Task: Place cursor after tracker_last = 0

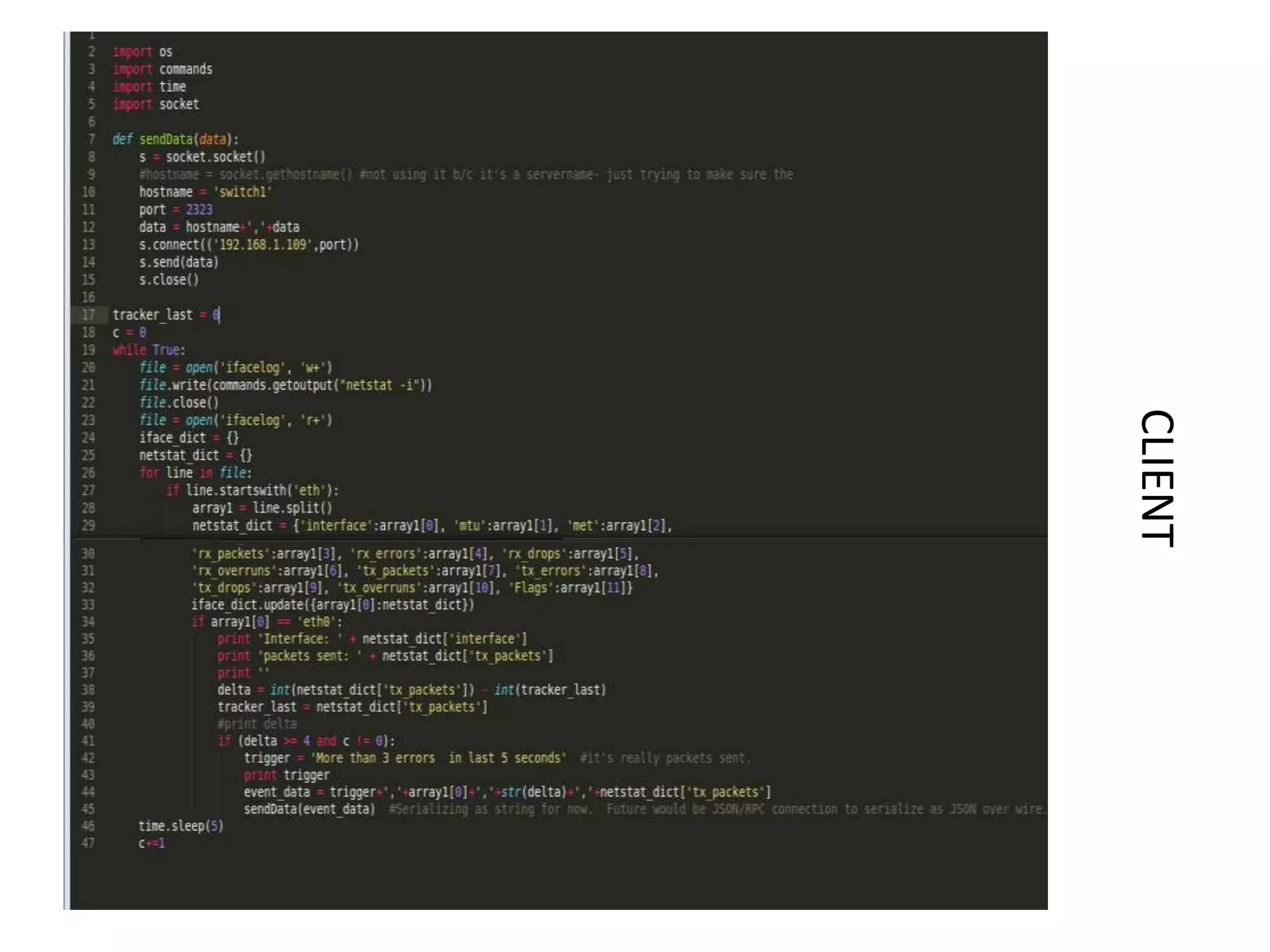Action: [x=220, y=315]
